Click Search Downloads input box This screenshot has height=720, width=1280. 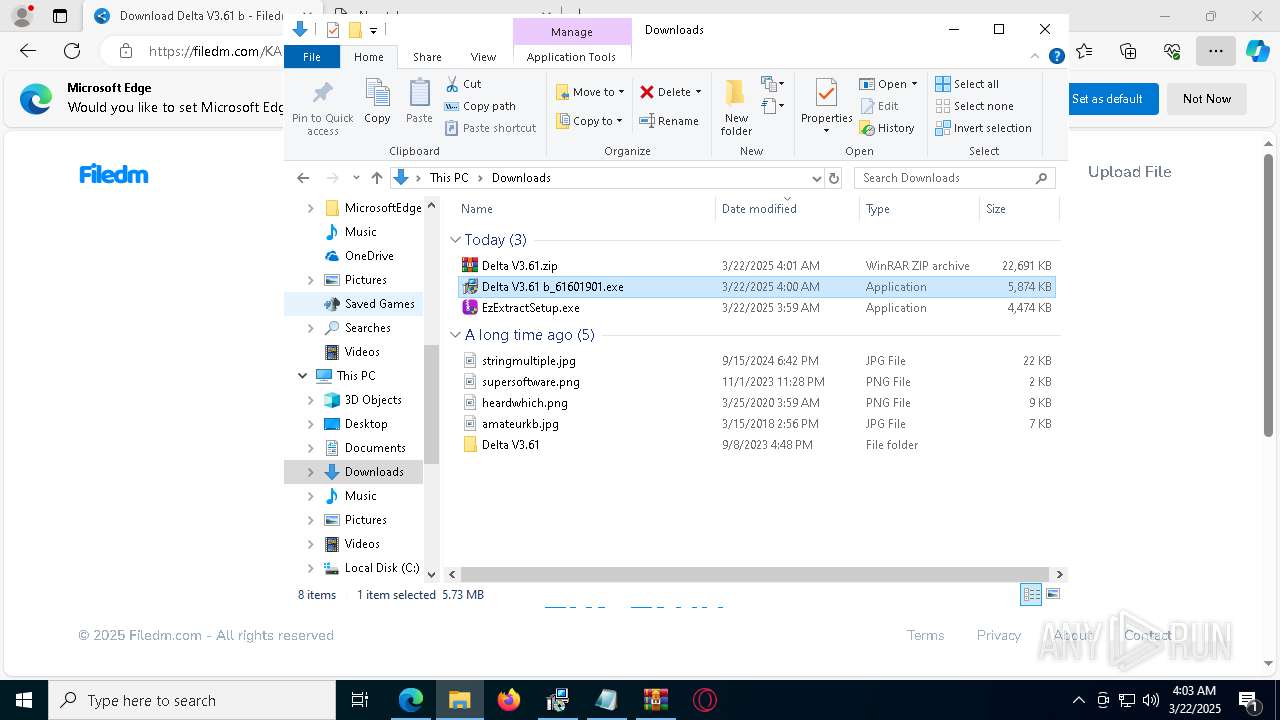coord(956,178)
